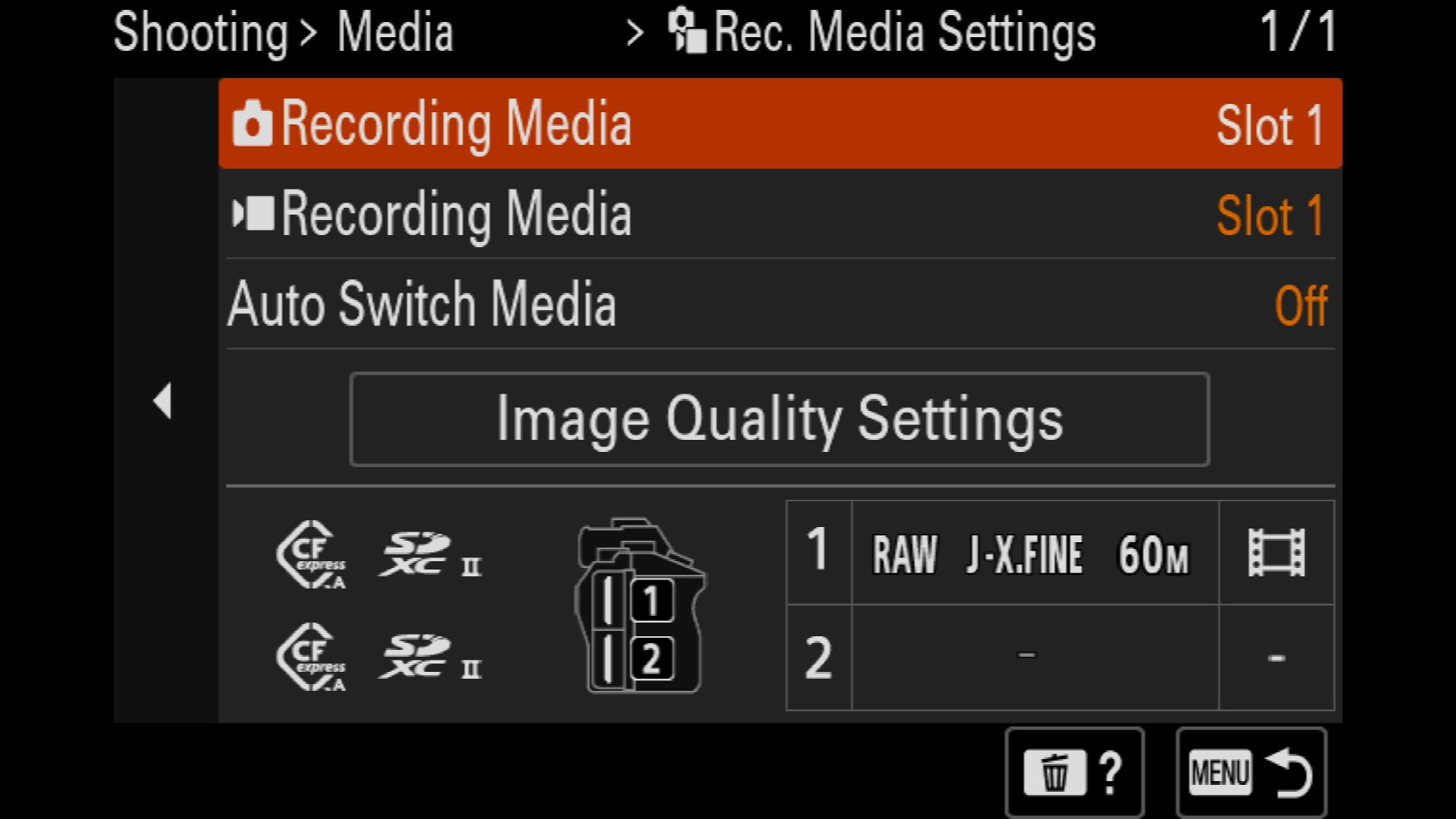Click the Shooting breadcrumb label
Image resolution: width=1456 pixels, height=819 pixels.
201,33
